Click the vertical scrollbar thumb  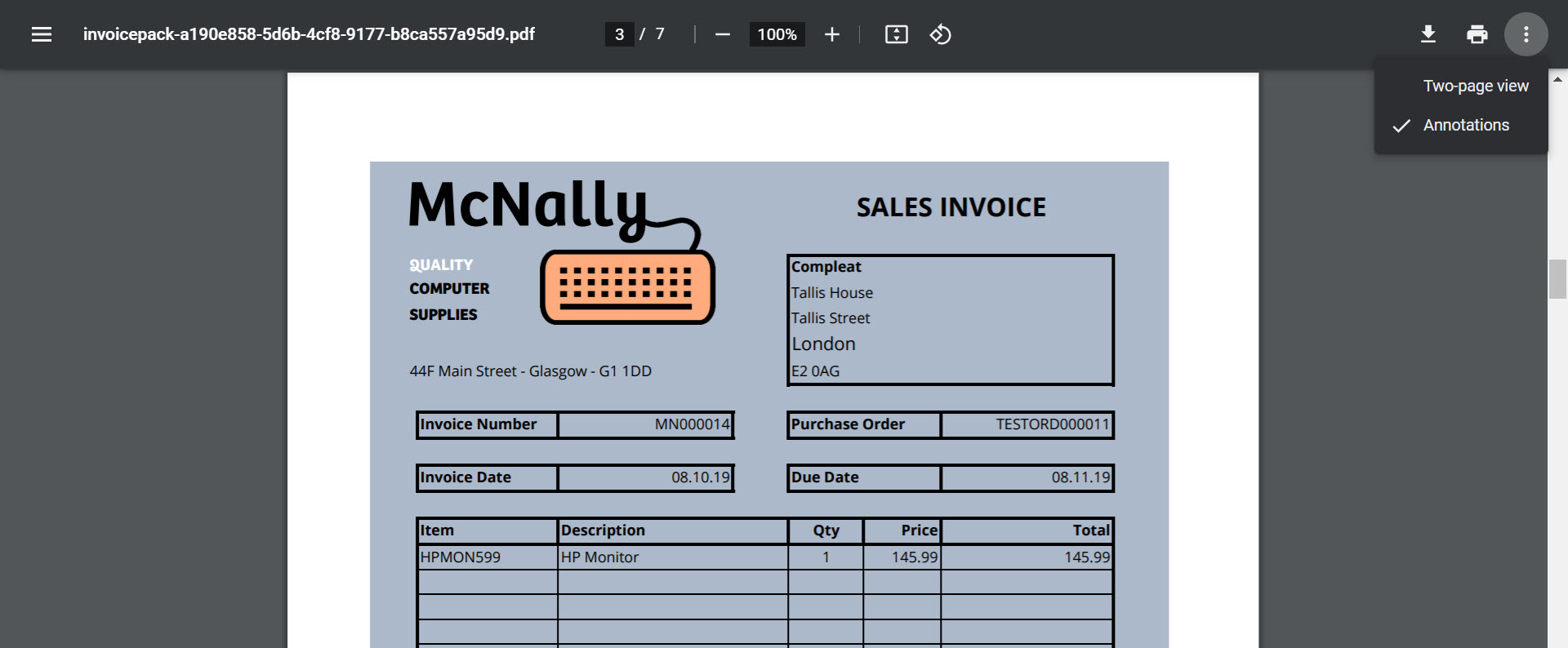click(x=1557, y=279)
